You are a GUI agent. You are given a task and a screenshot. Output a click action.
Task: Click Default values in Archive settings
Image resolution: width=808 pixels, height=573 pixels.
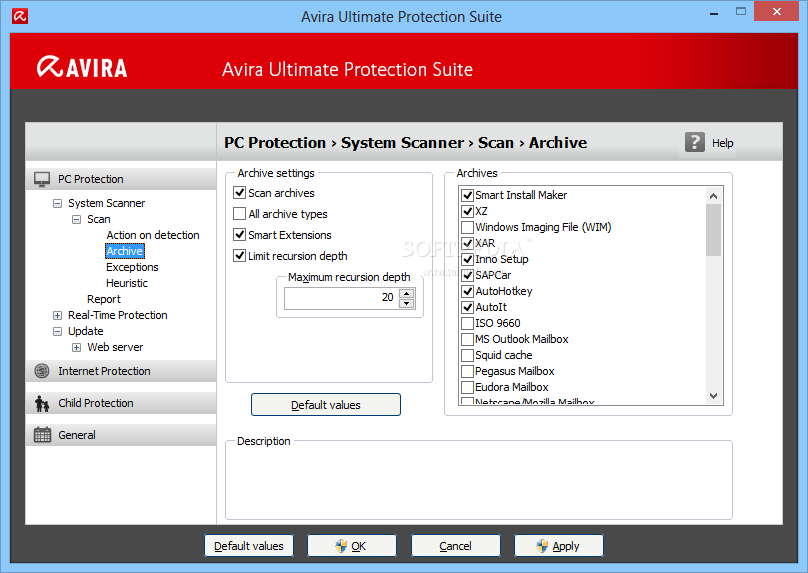[326, 405]
